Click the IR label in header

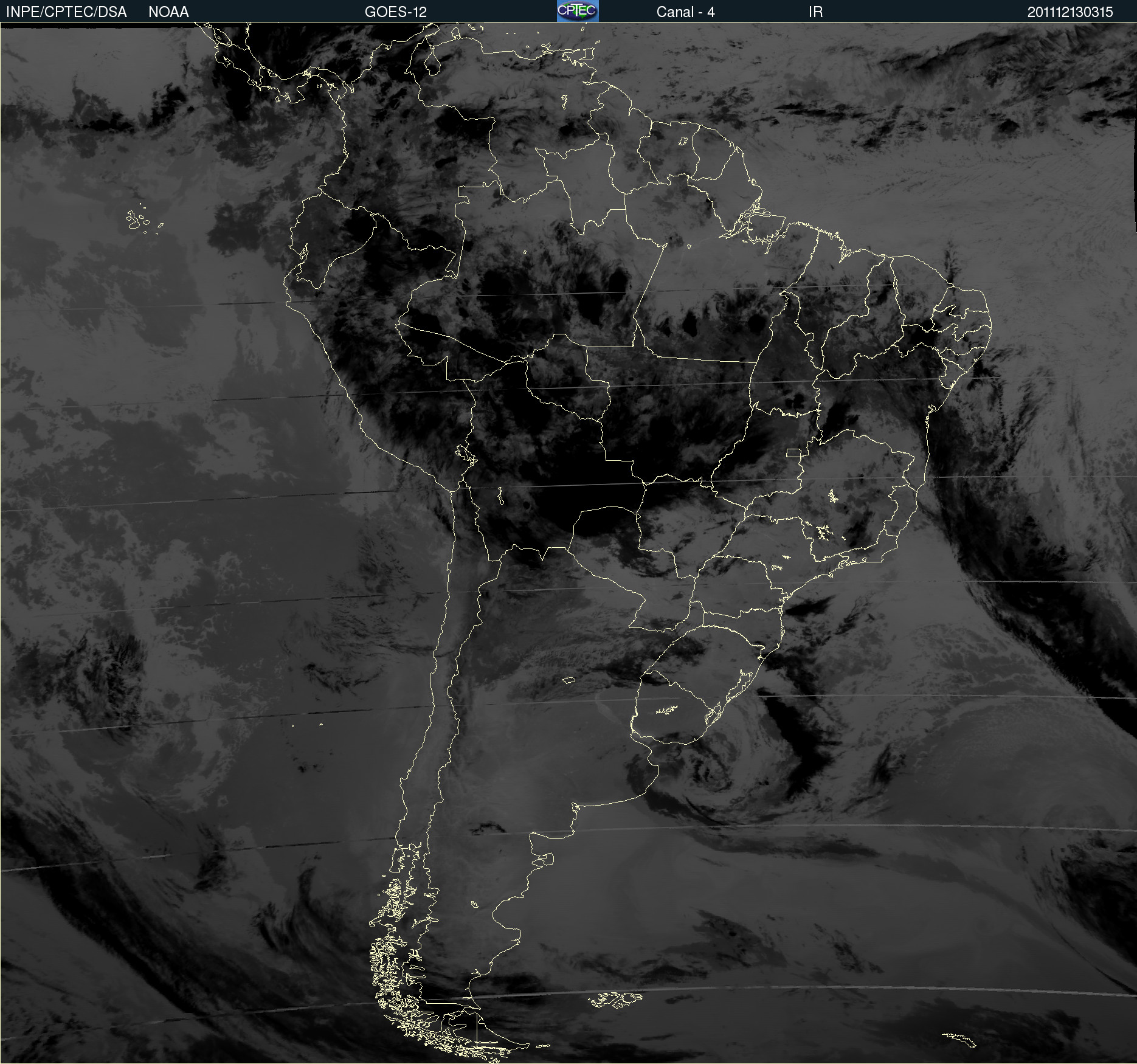coord(815,12)
